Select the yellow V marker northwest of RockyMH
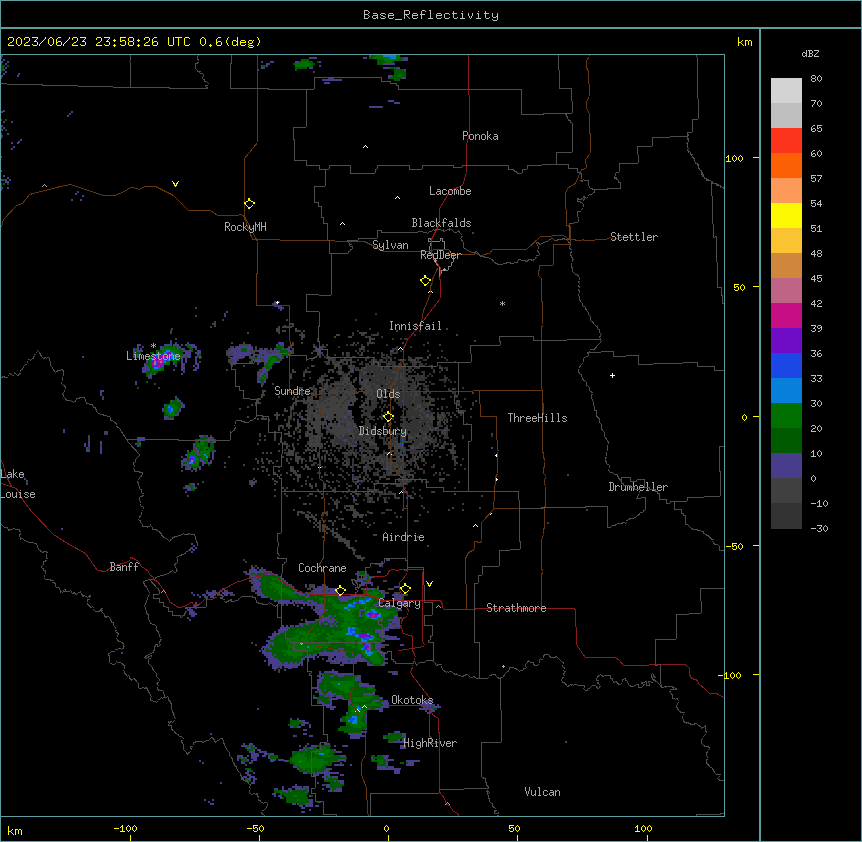This screenshot has width=862, height=842. coord(175,184)
